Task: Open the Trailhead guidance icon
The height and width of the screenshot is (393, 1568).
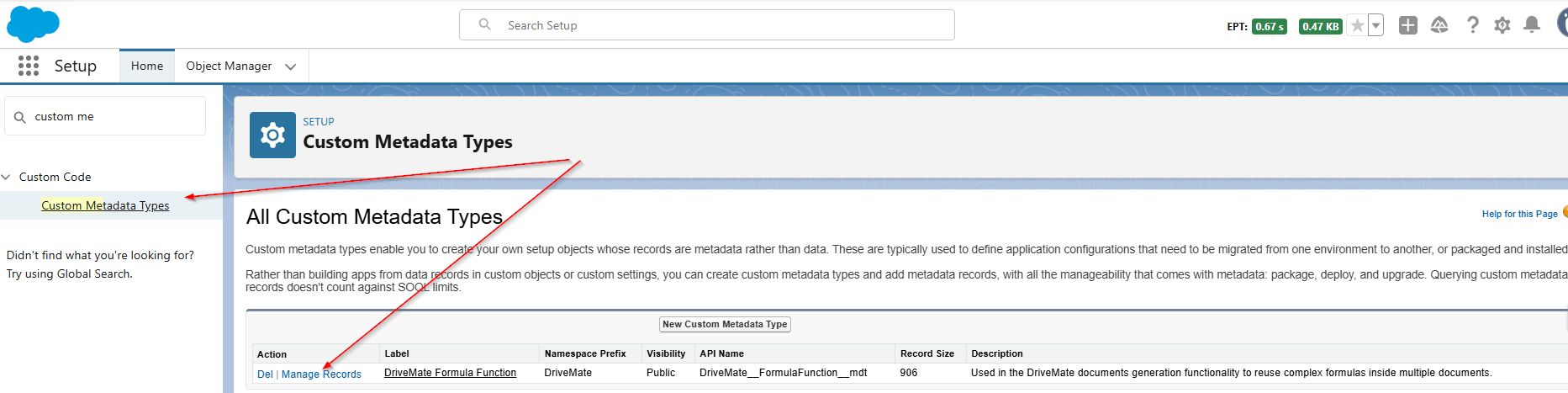Action: click(x=1439, y=25)
